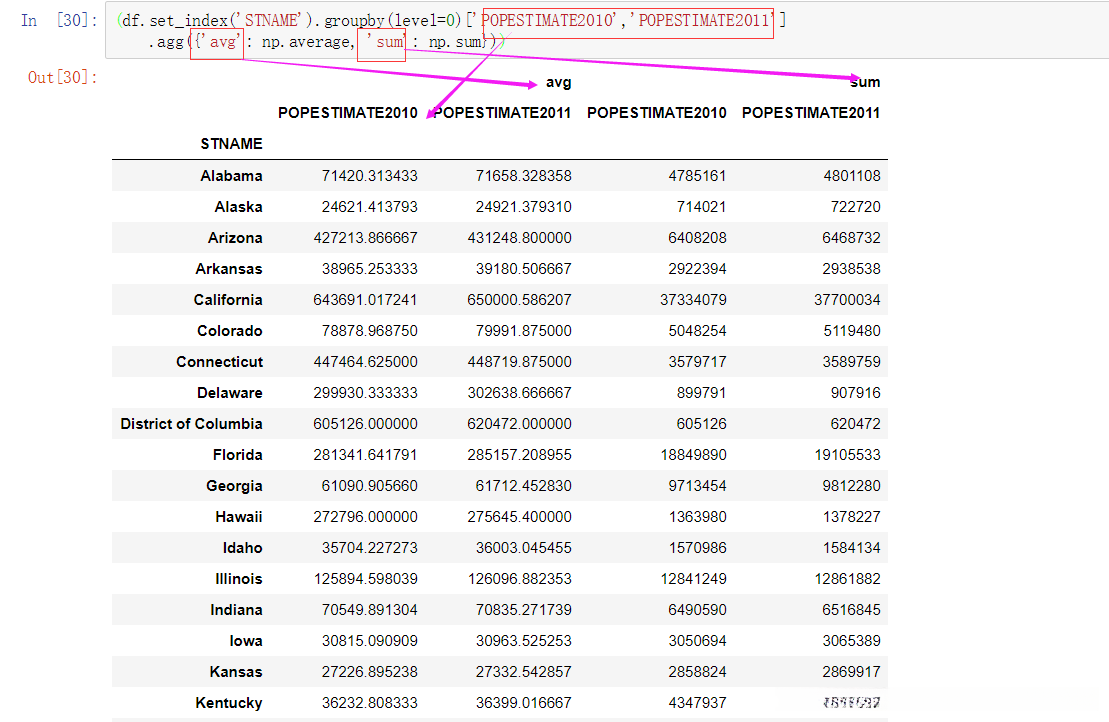Click District of Columbia value 605126.000000

pyautogui.click(x=365, y=424)
